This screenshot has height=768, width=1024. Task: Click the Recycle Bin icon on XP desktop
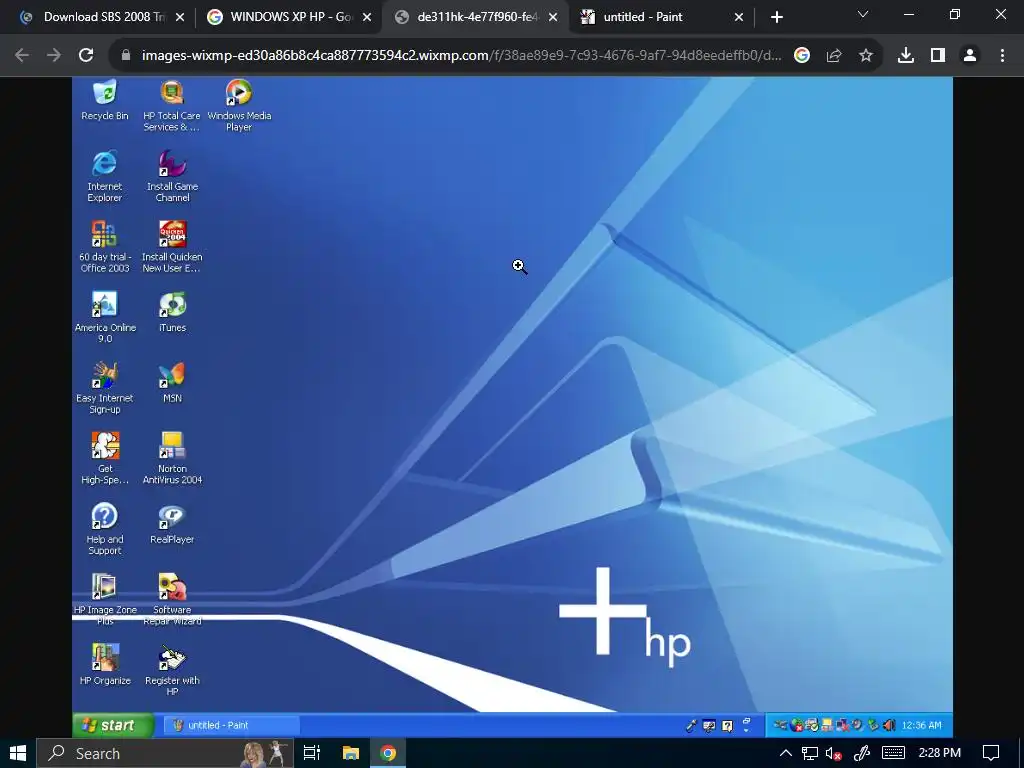(104, 100)
